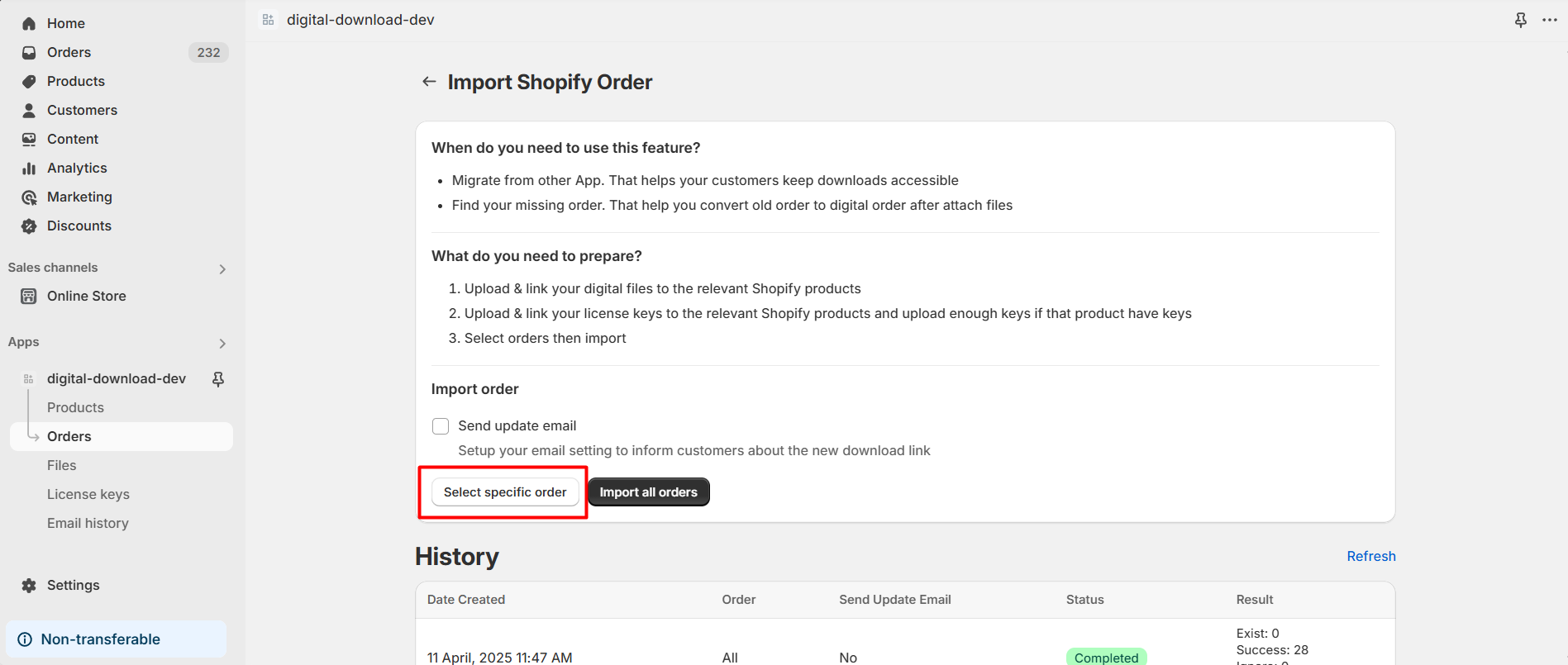
Task: Click the Refresh link above History table
Action: tap(1370, 556)
